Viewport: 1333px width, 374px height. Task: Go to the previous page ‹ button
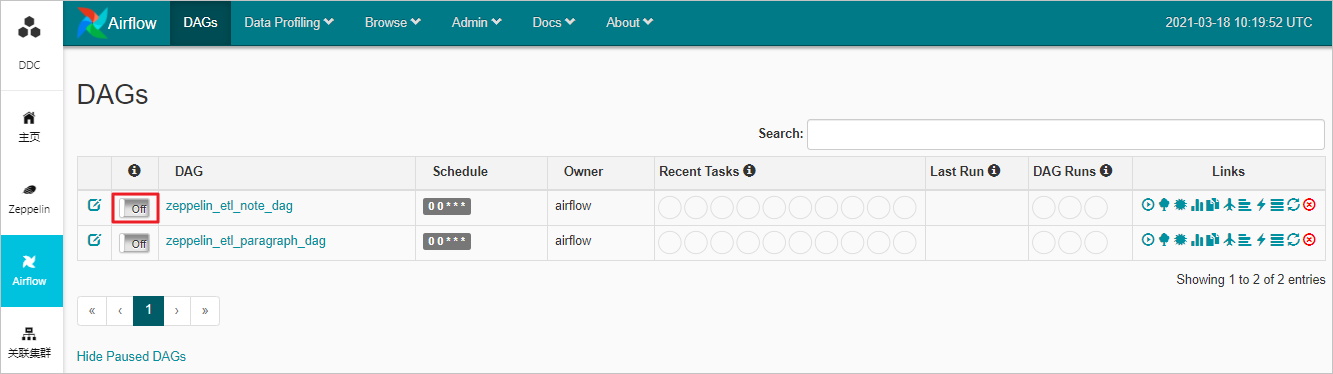pos(120,310)
